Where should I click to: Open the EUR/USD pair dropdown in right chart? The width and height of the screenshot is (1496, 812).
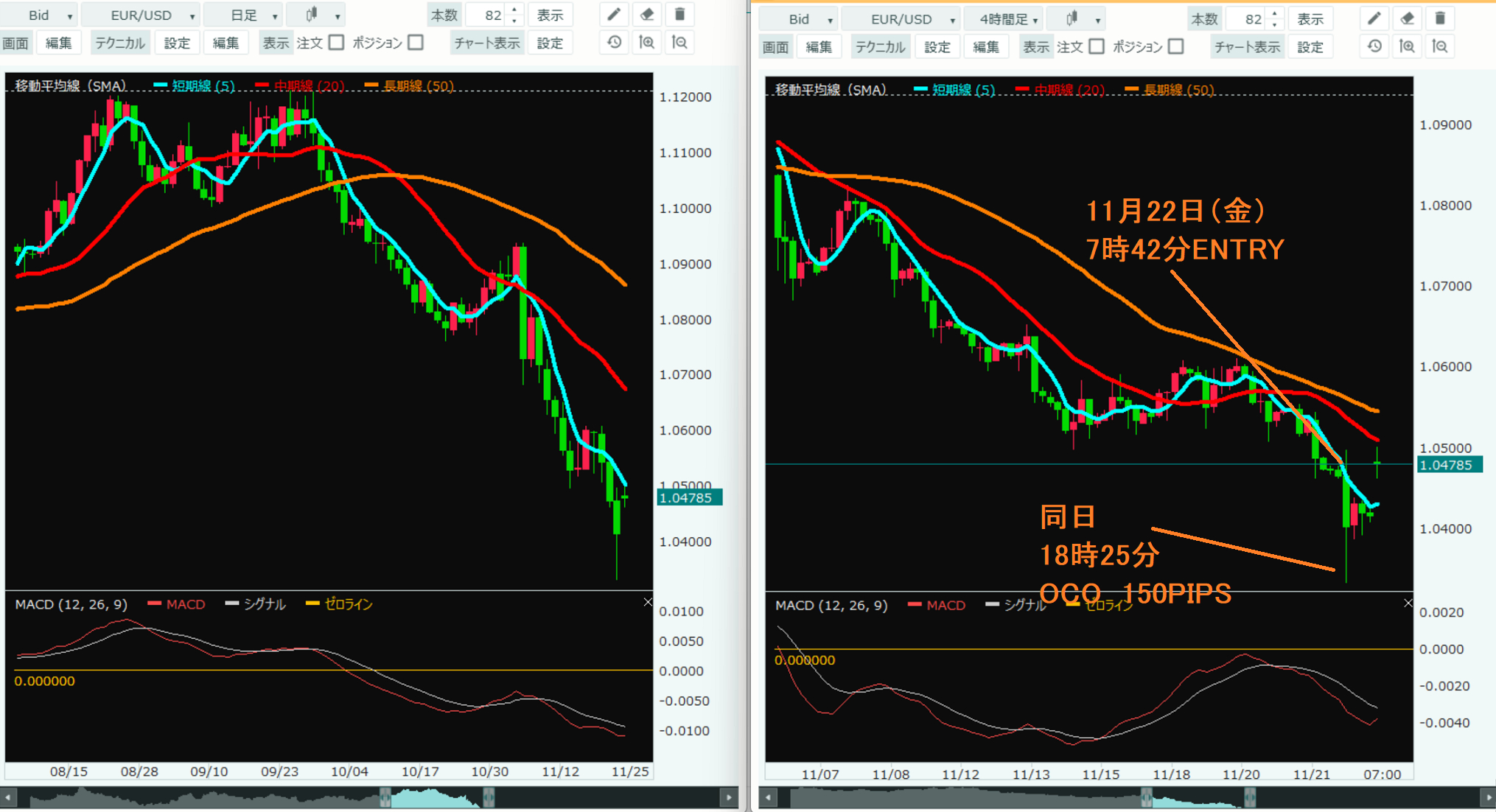coord(901,18)
